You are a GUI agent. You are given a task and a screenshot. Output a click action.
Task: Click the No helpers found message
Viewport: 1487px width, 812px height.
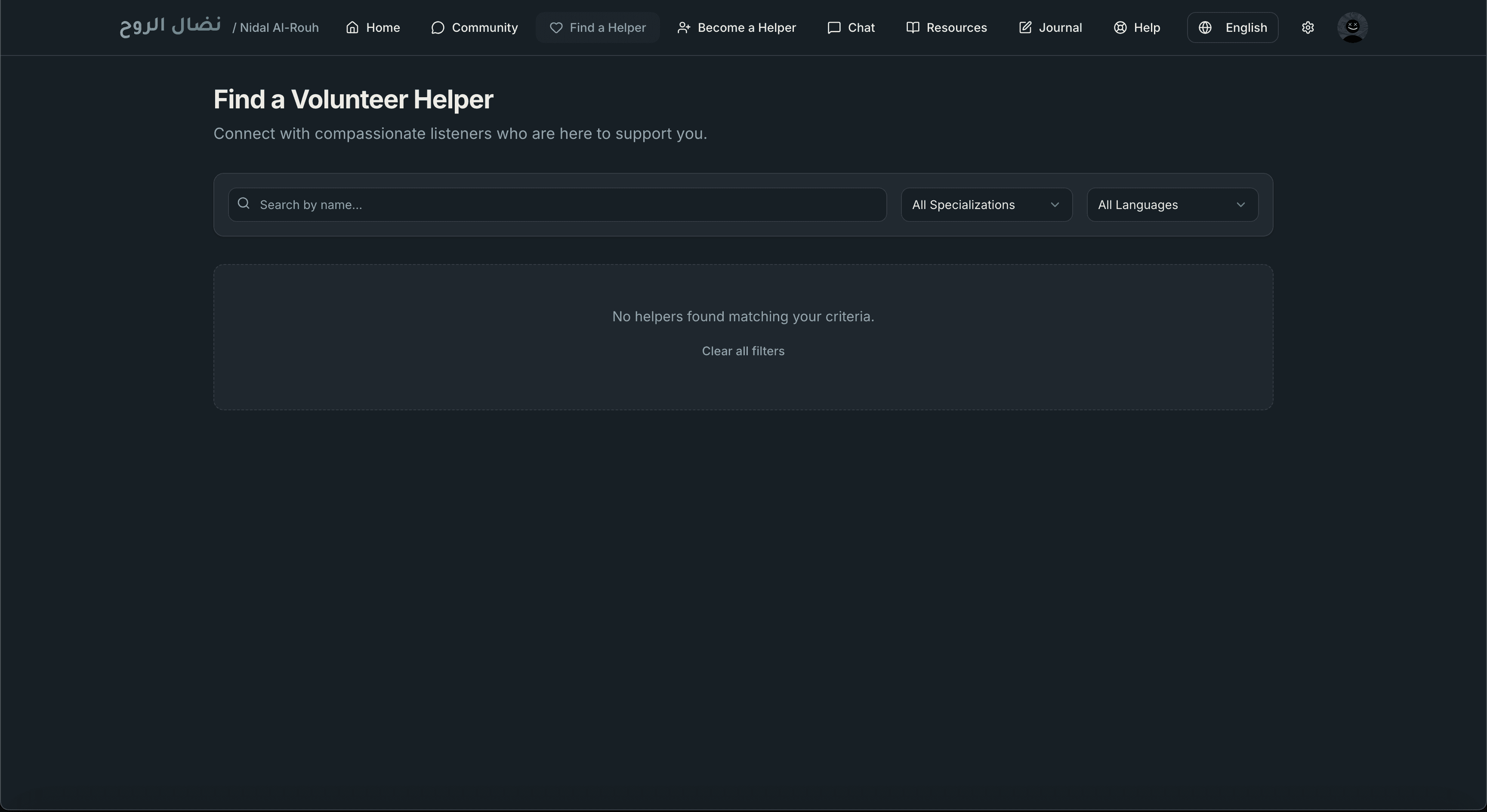pos(743,316)
